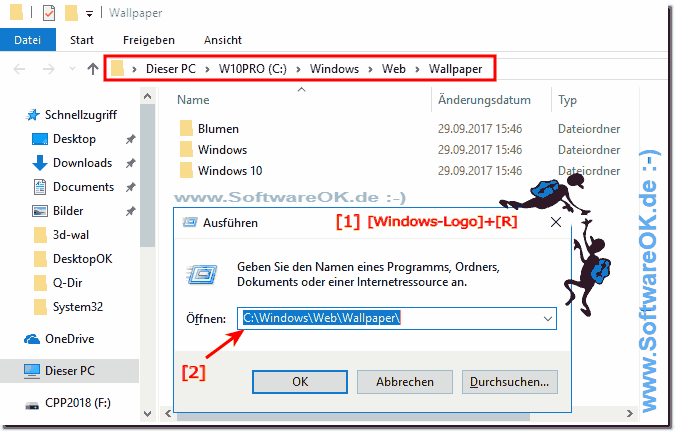Screen dimensions: 675x432
Task: Select the Windows 10 folder icon
Action: [186, 170]
